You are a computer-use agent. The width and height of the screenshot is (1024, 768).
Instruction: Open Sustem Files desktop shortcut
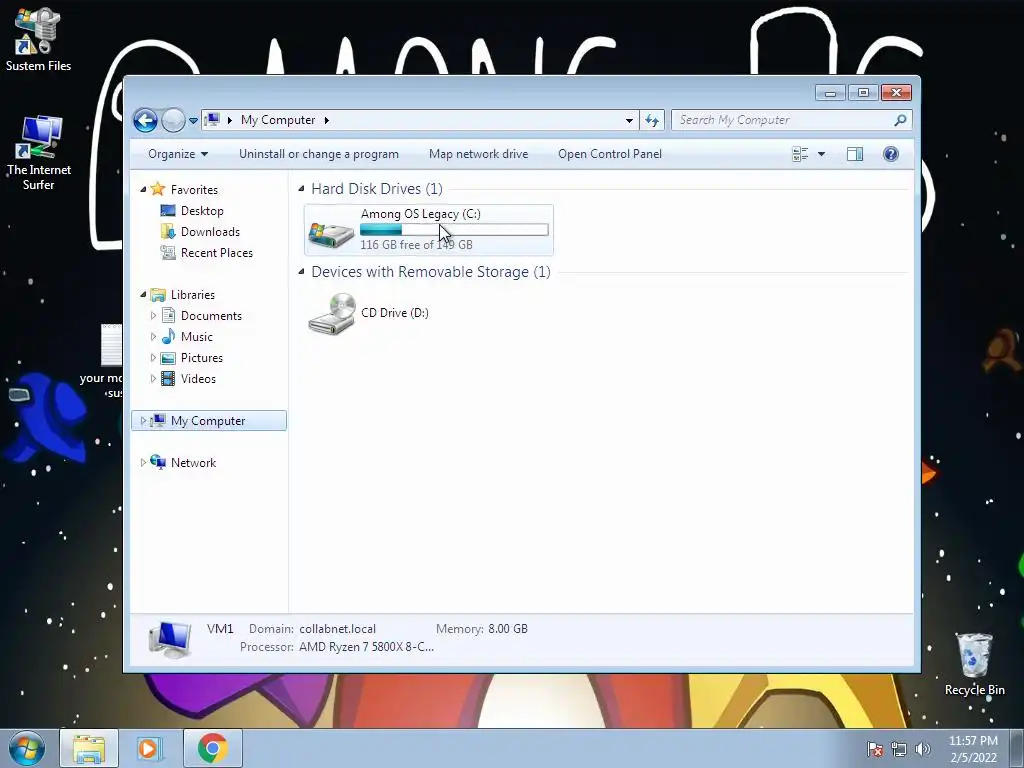click(x=39, y=39)
